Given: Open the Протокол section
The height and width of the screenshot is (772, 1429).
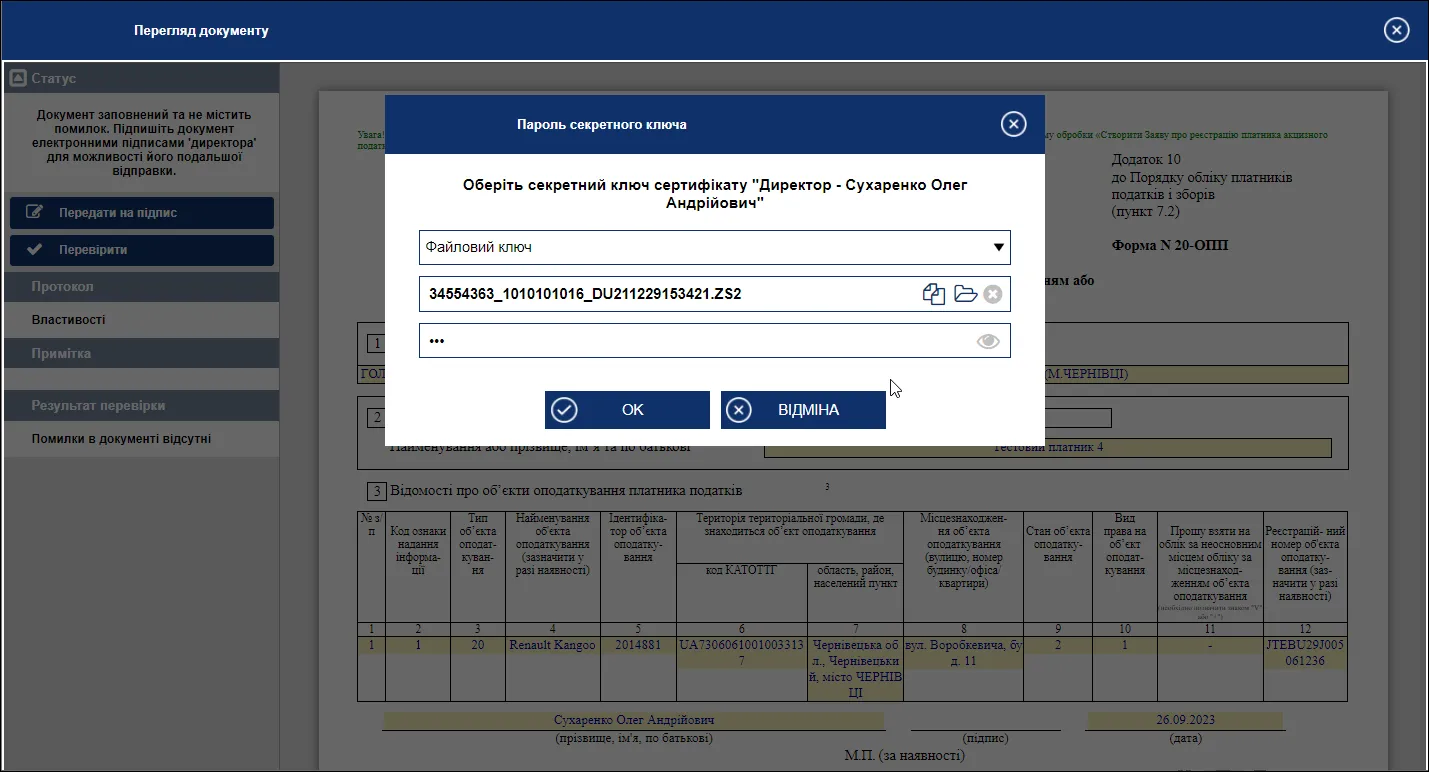Looking at the screenshot, I should [141, 286].
